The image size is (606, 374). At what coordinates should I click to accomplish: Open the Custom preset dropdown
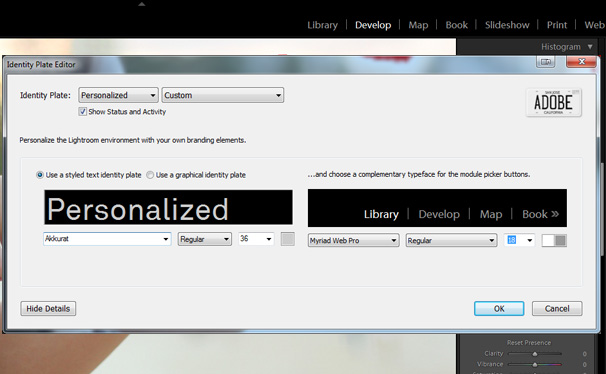pyautogui.click(x=223, y=95)
